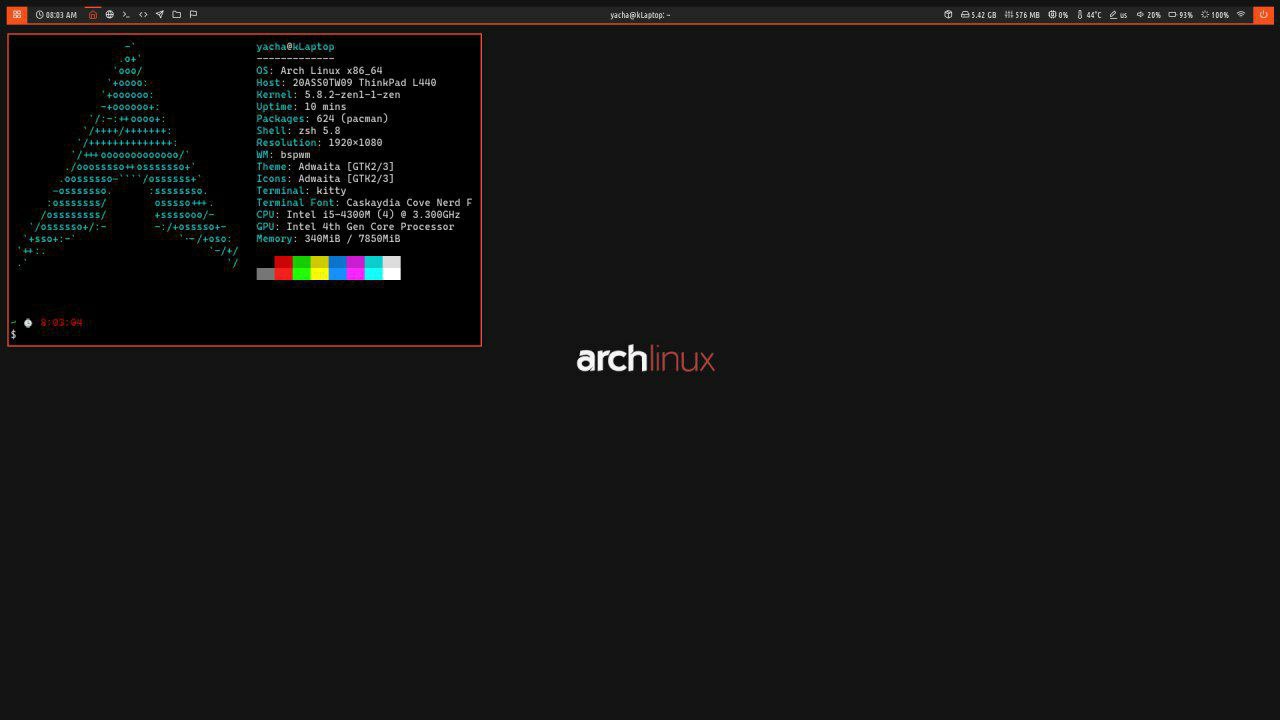The image size is (1280, 720).
Task: Click the green swatch in neofetch palette
Action: coord(301,268)
